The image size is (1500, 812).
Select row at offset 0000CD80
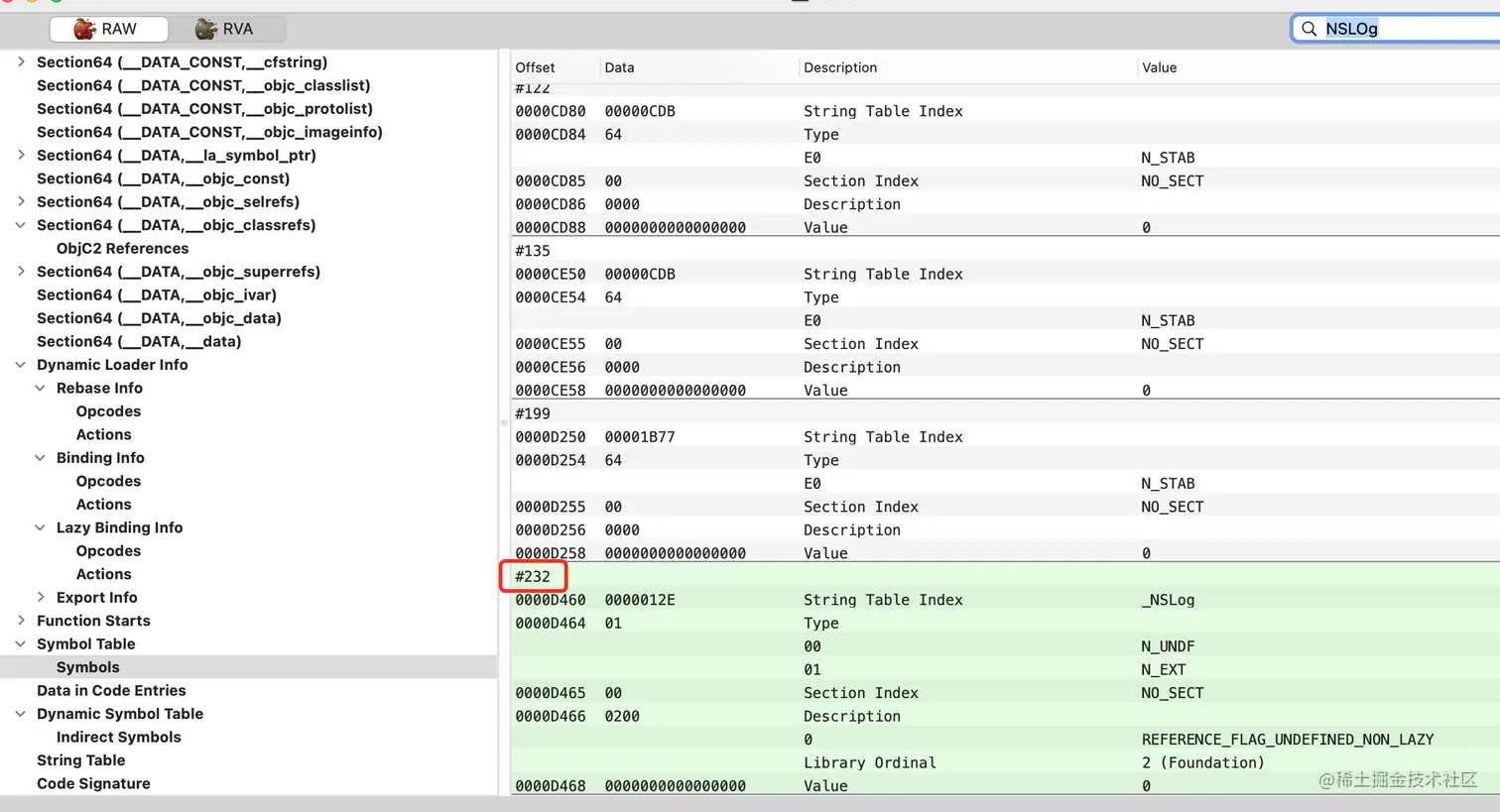pos(1005,111)
